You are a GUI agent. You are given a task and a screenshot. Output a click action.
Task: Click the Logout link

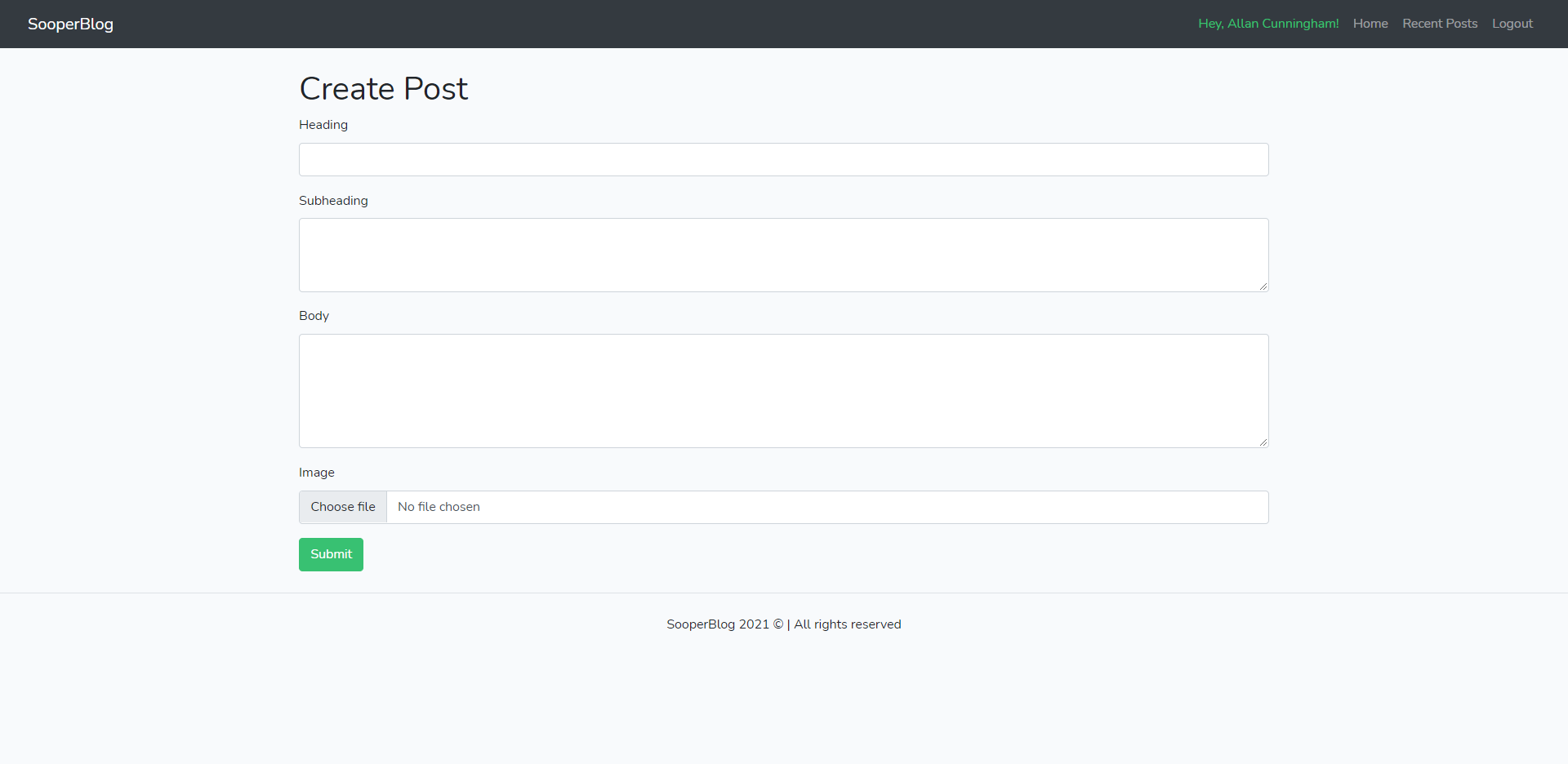[x=1512, y=24]
